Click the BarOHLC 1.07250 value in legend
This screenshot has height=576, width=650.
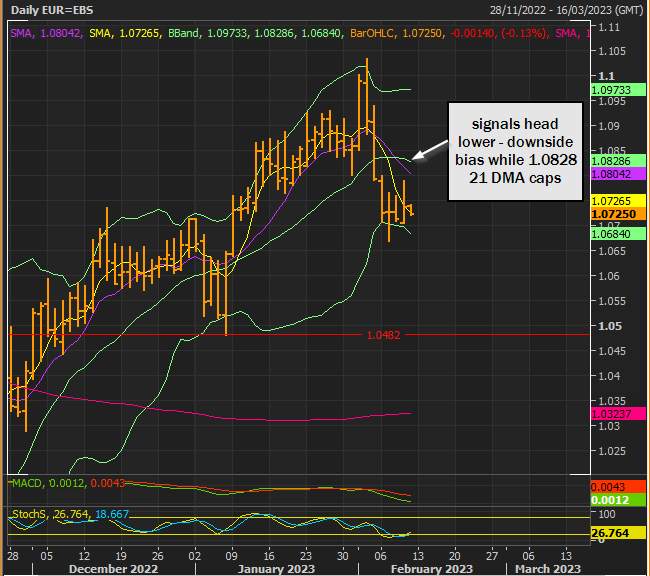[422, 33]
